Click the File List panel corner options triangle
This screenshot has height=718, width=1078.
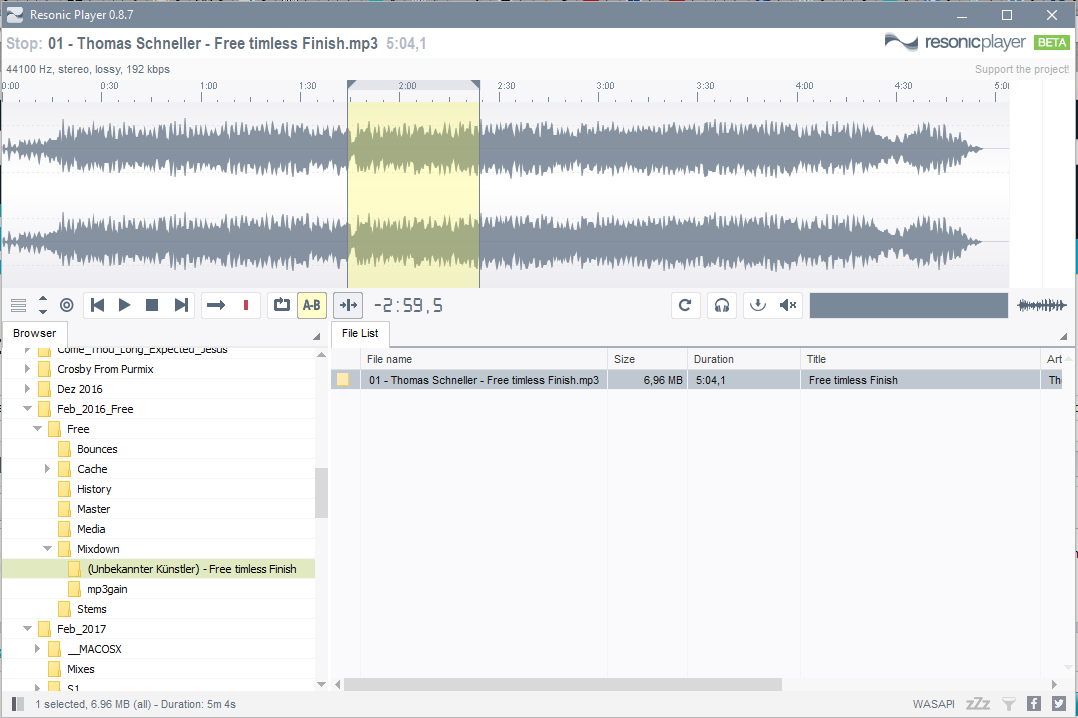1063,336
